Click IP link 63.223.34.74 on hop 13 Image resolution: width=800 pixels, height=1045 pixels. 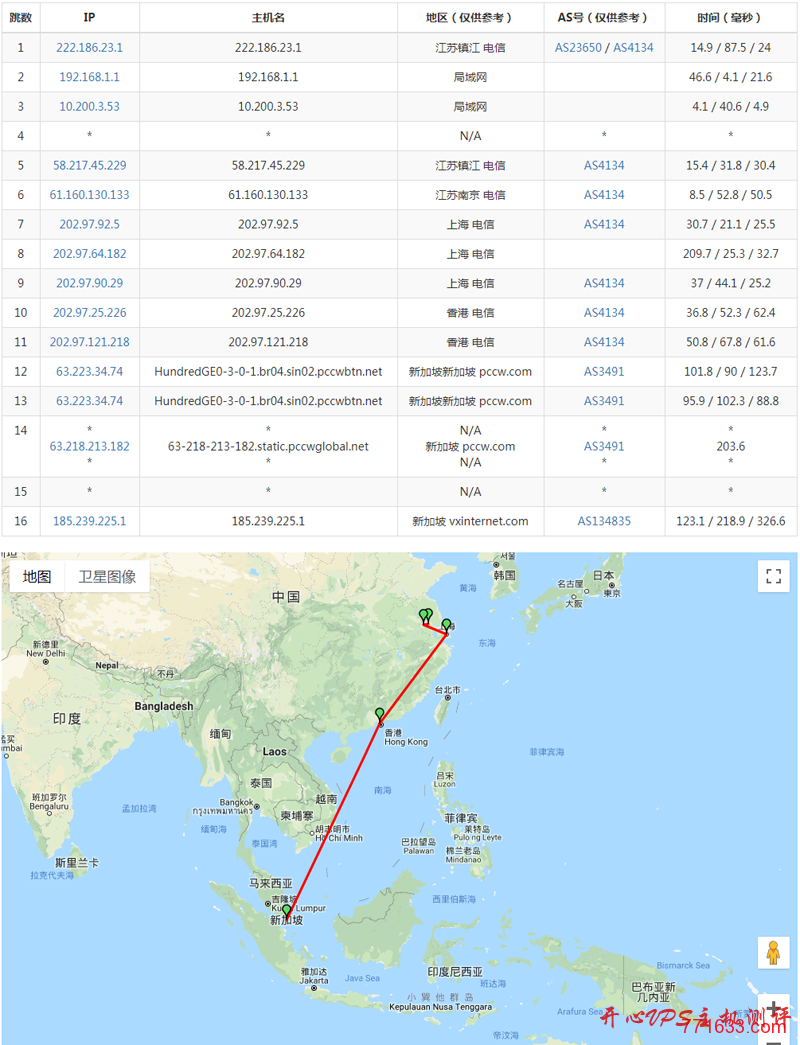tap(90, 400)
